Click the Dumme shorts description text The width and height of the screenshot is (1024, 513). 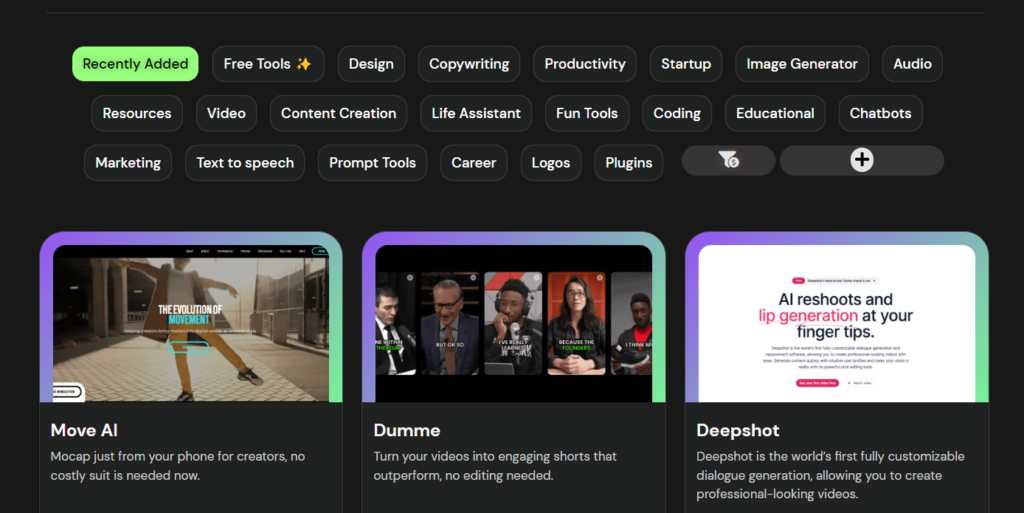[495, 466]
